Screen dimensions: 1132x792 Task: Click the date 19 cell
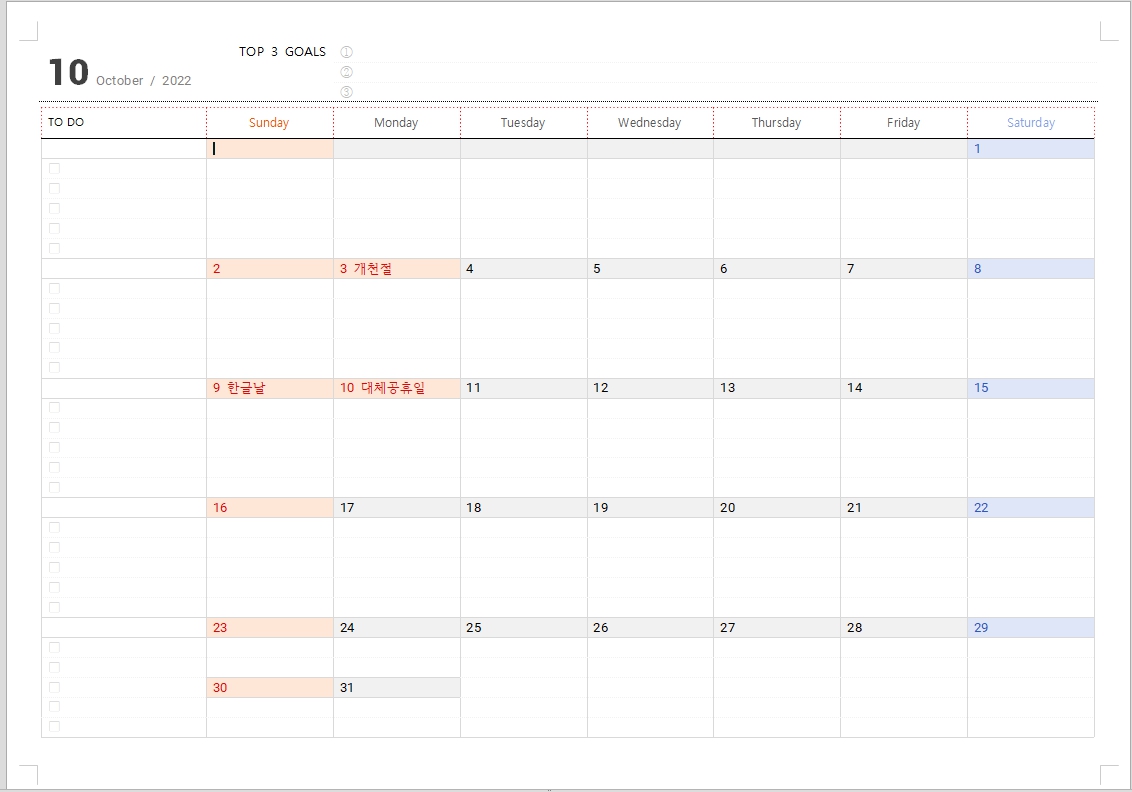(650, 508)
